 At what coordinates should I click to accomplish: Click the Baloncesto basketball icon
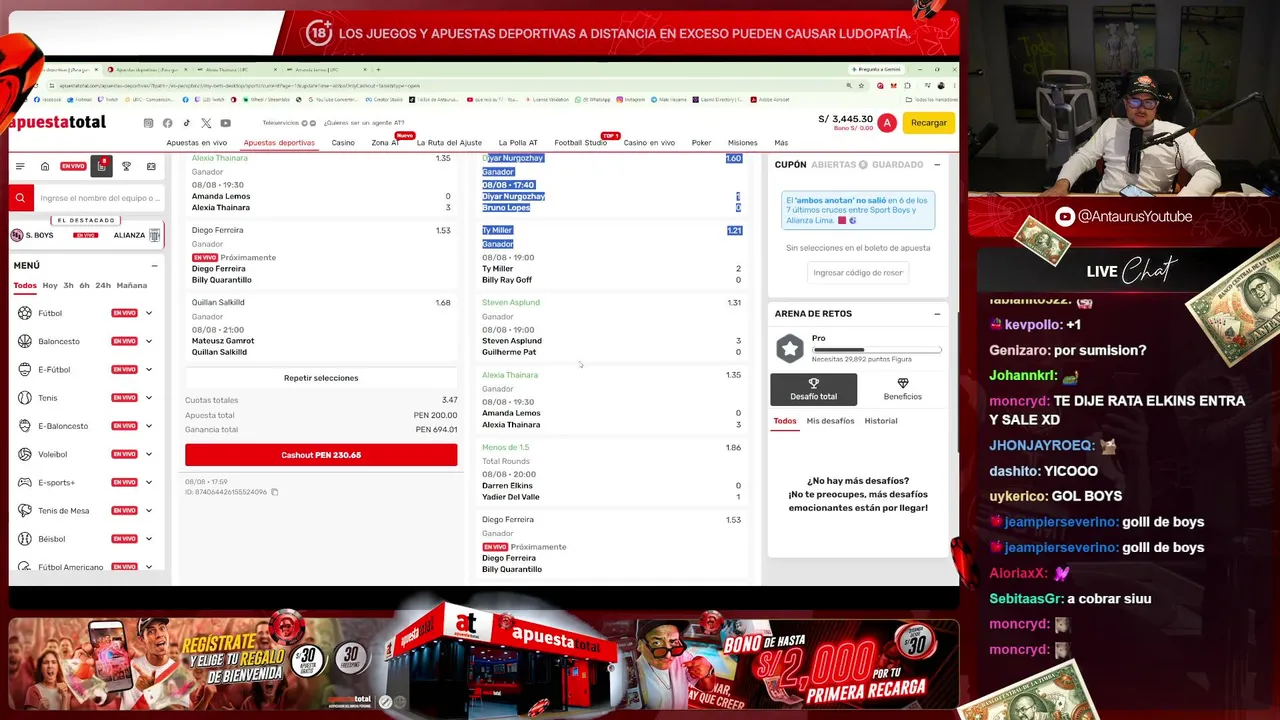(x=25, y=341)
